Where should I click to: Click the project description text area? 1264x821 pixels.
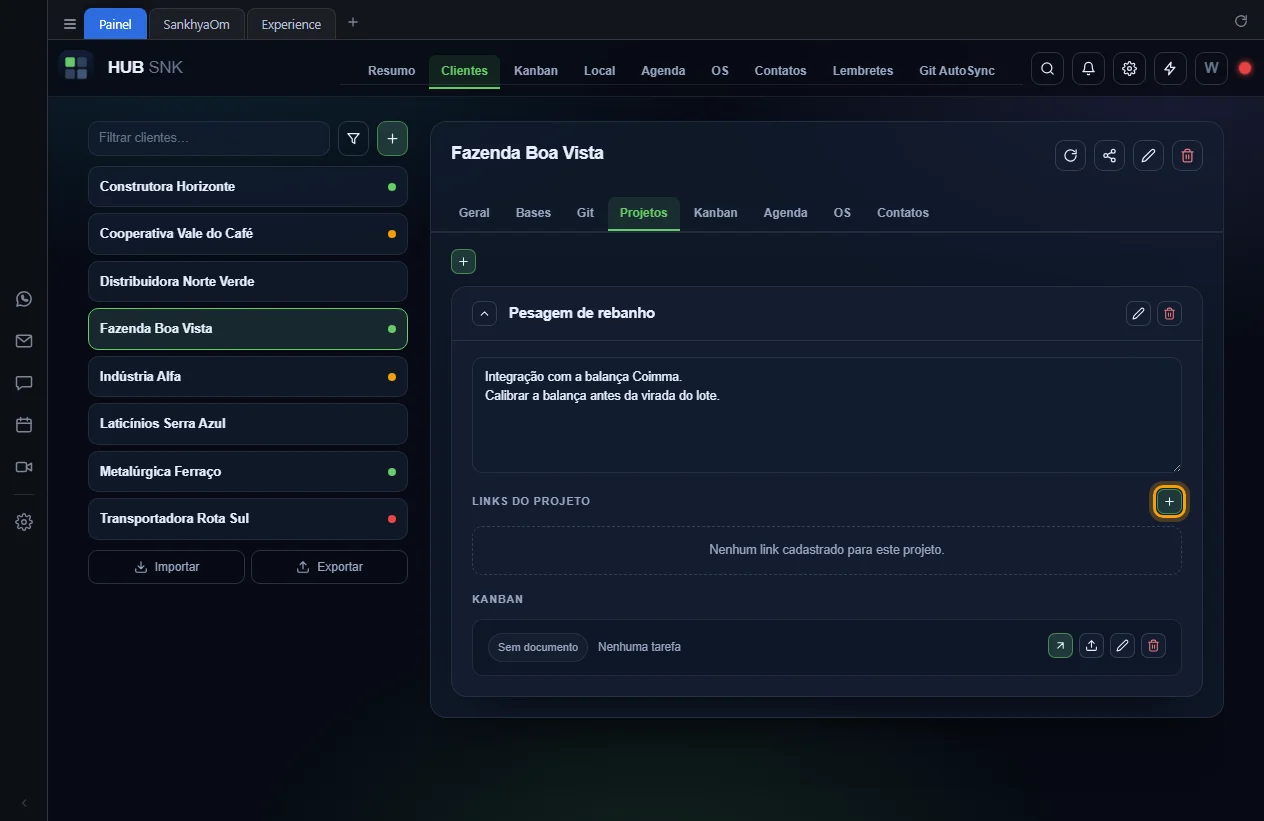point(827,415)
